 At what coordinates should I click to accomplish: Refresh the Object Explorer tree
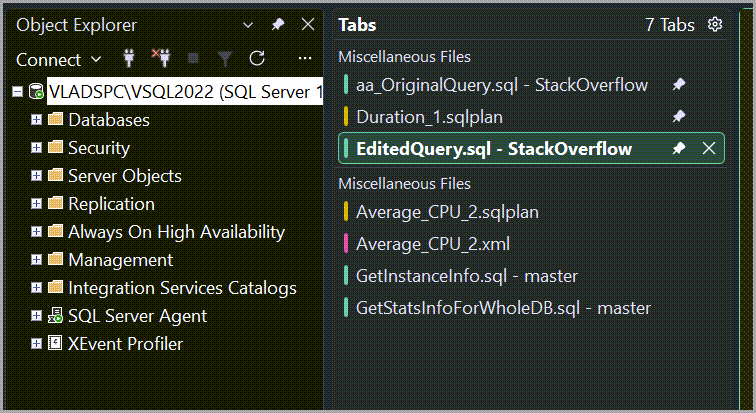tap(257, 59)
